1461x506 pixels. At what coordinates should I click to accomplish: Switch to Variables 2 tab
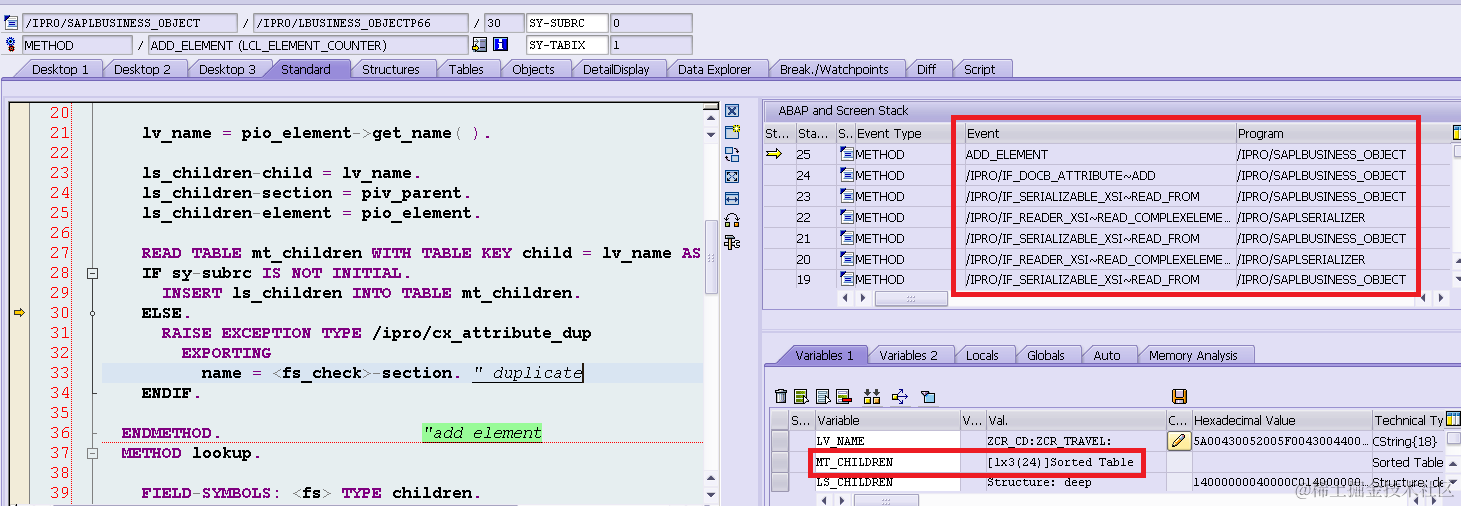tap(908, 355)
